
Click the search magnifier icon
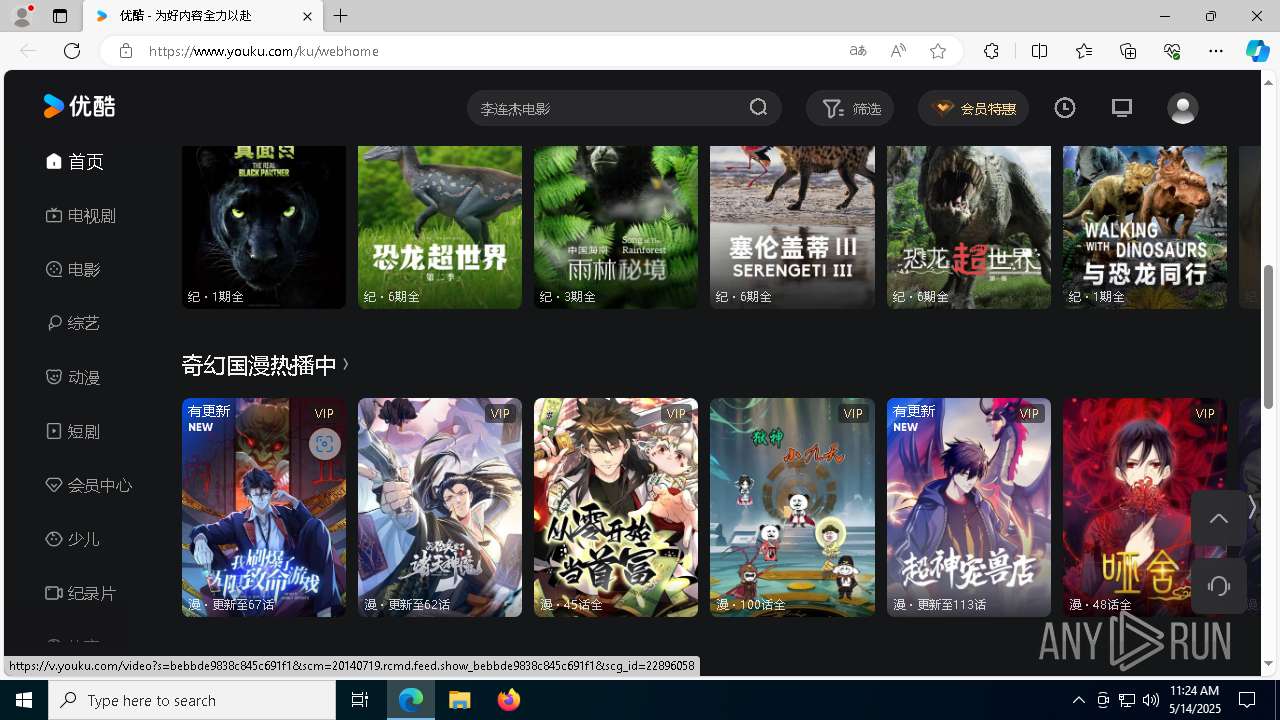click(x=758, y=108)
